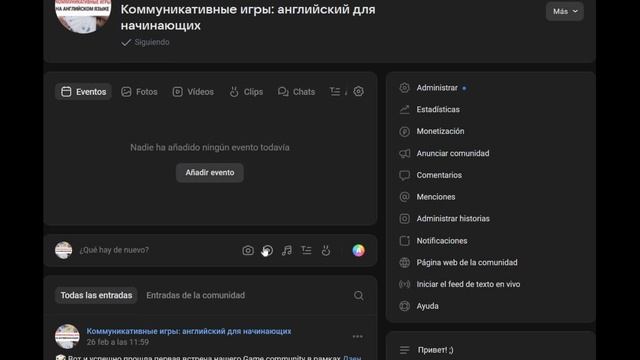Open Administrar historias in the side menu
Image resolution: width=640 pixels, height=360 pixels.
point(490,219)
